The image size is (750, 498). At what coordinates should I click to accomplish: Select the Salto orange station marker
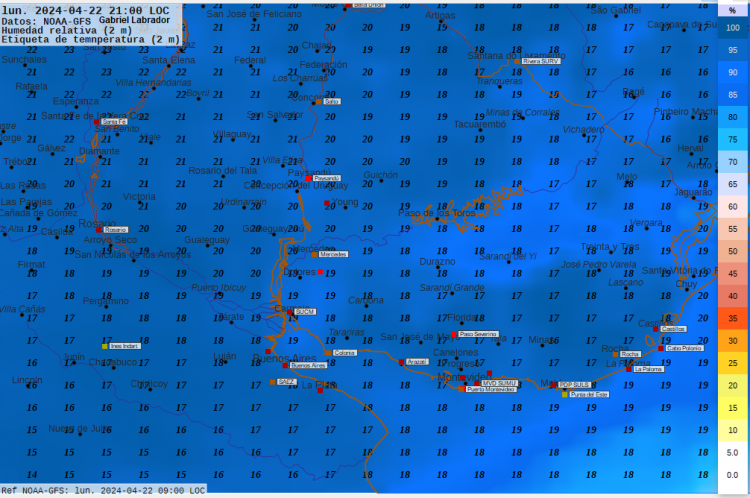tap(318, 101)
